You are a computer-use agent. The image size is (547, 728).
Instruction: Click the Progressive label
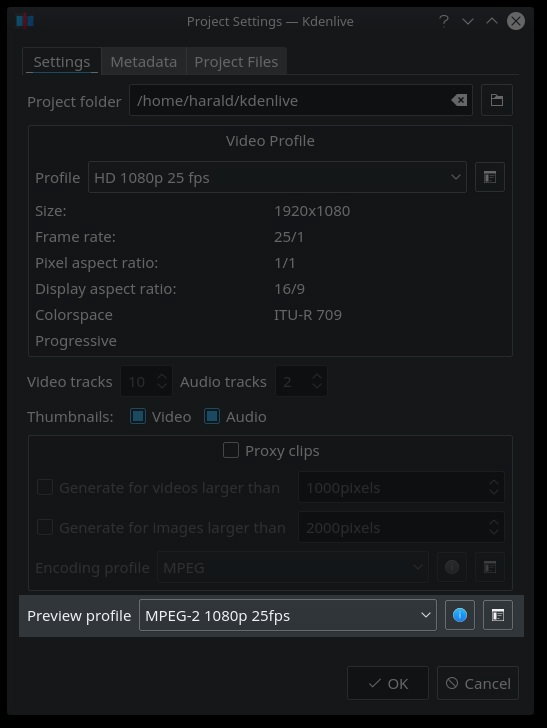point(76,341)
